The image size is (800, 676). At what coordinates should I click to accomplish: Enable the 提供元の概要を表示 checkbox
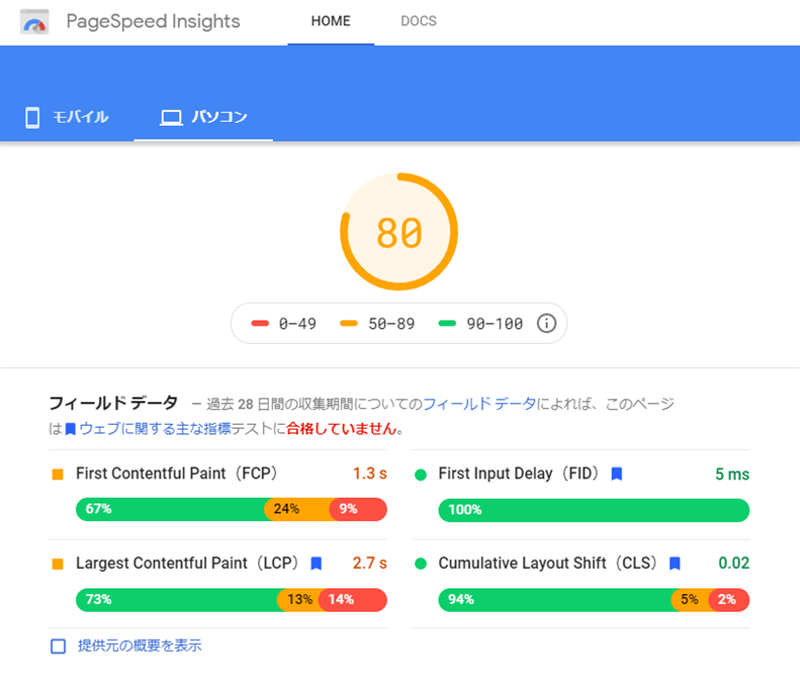58,646
